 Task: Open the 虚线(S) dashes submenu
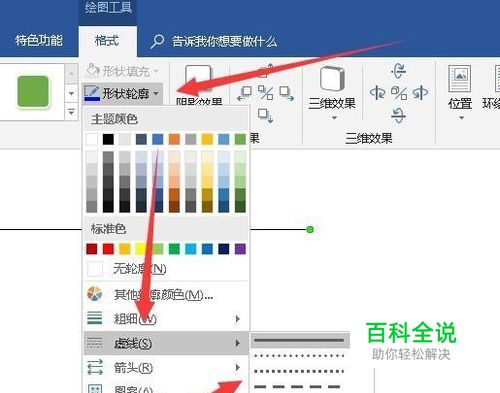pyautogui.click(x=166, y=343)
